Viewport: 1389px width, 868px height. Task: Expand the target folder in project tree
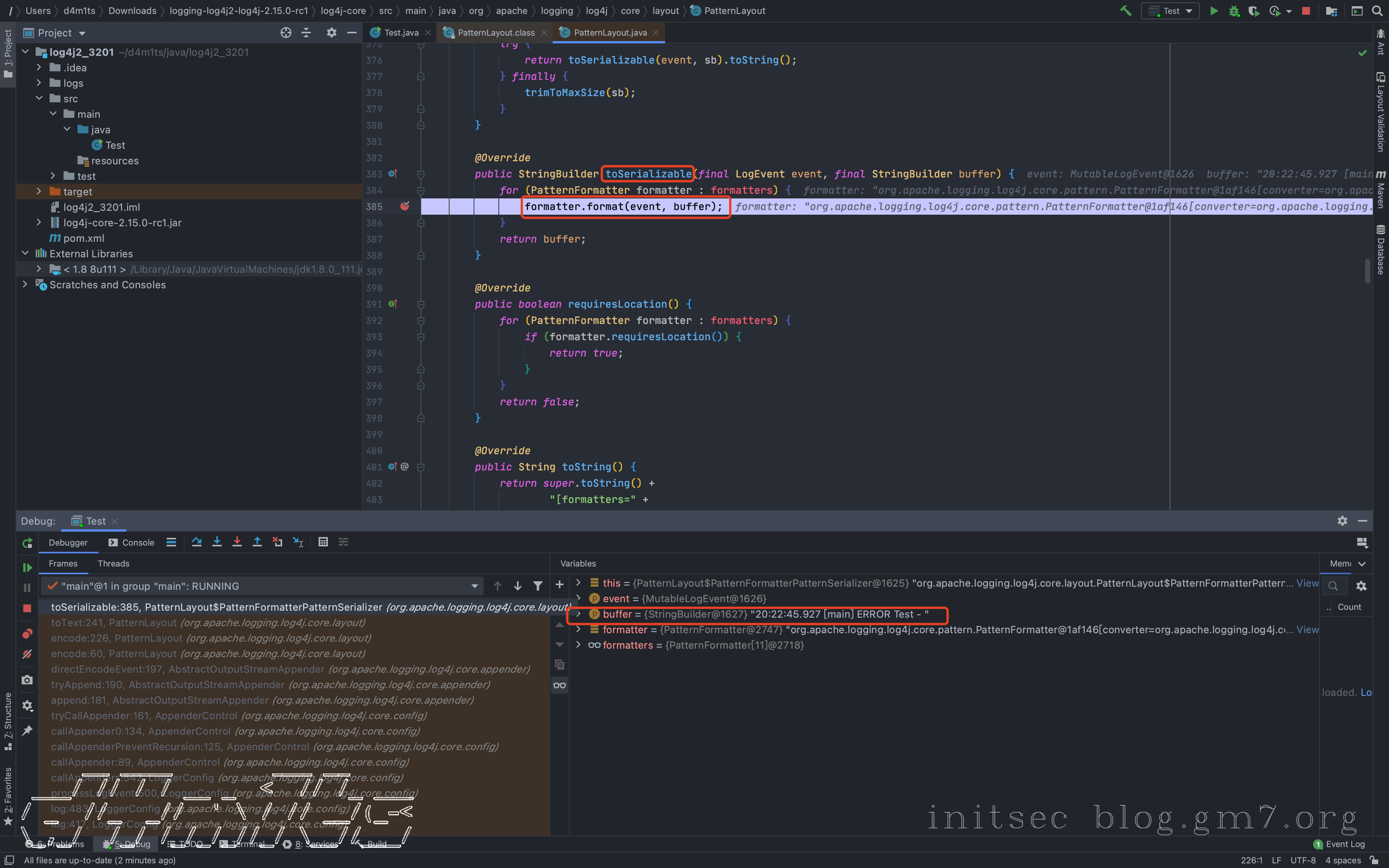click(x=38, y=192)
